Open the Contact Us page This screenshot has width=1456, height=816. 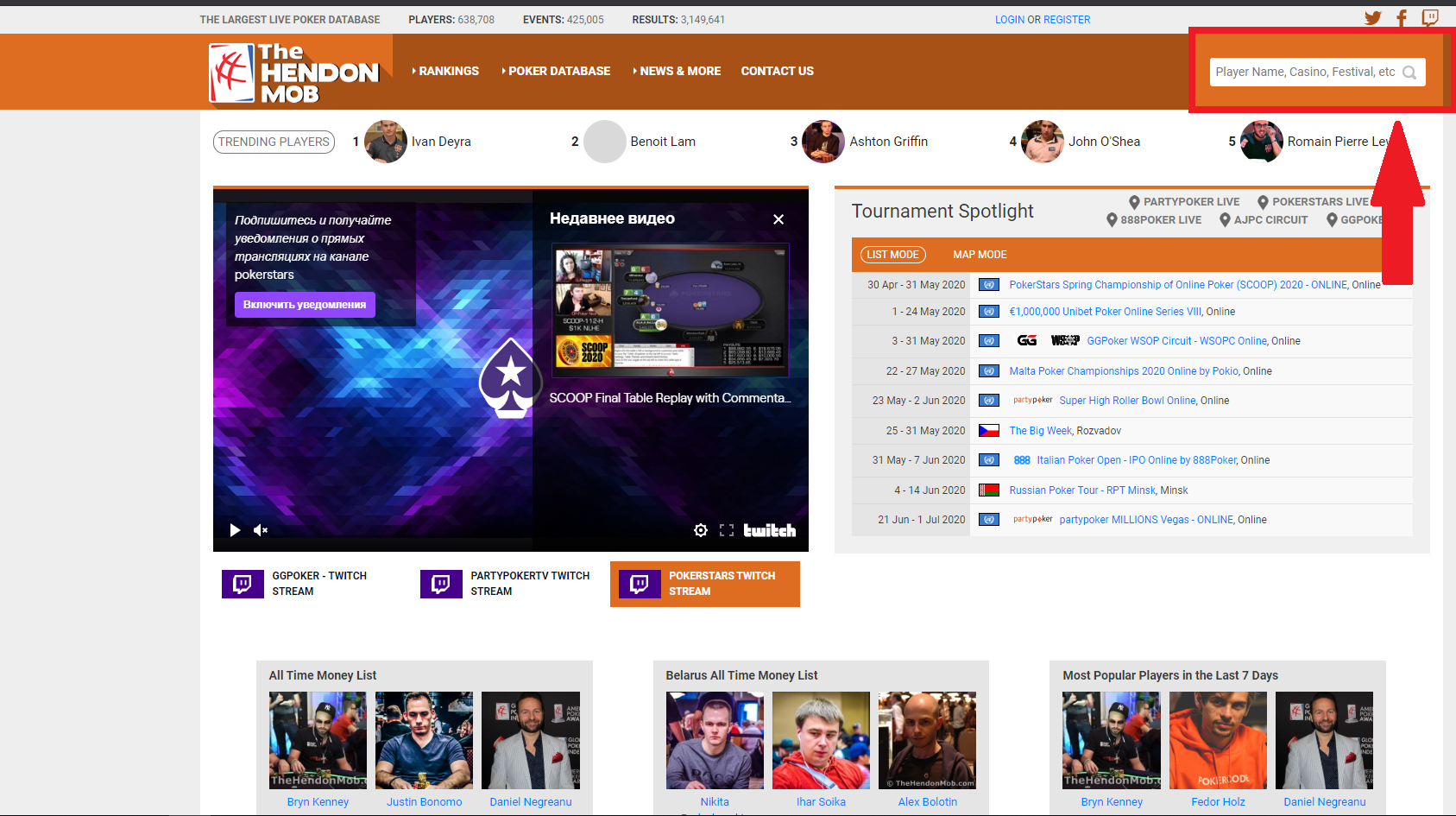[x=777, y=71]
